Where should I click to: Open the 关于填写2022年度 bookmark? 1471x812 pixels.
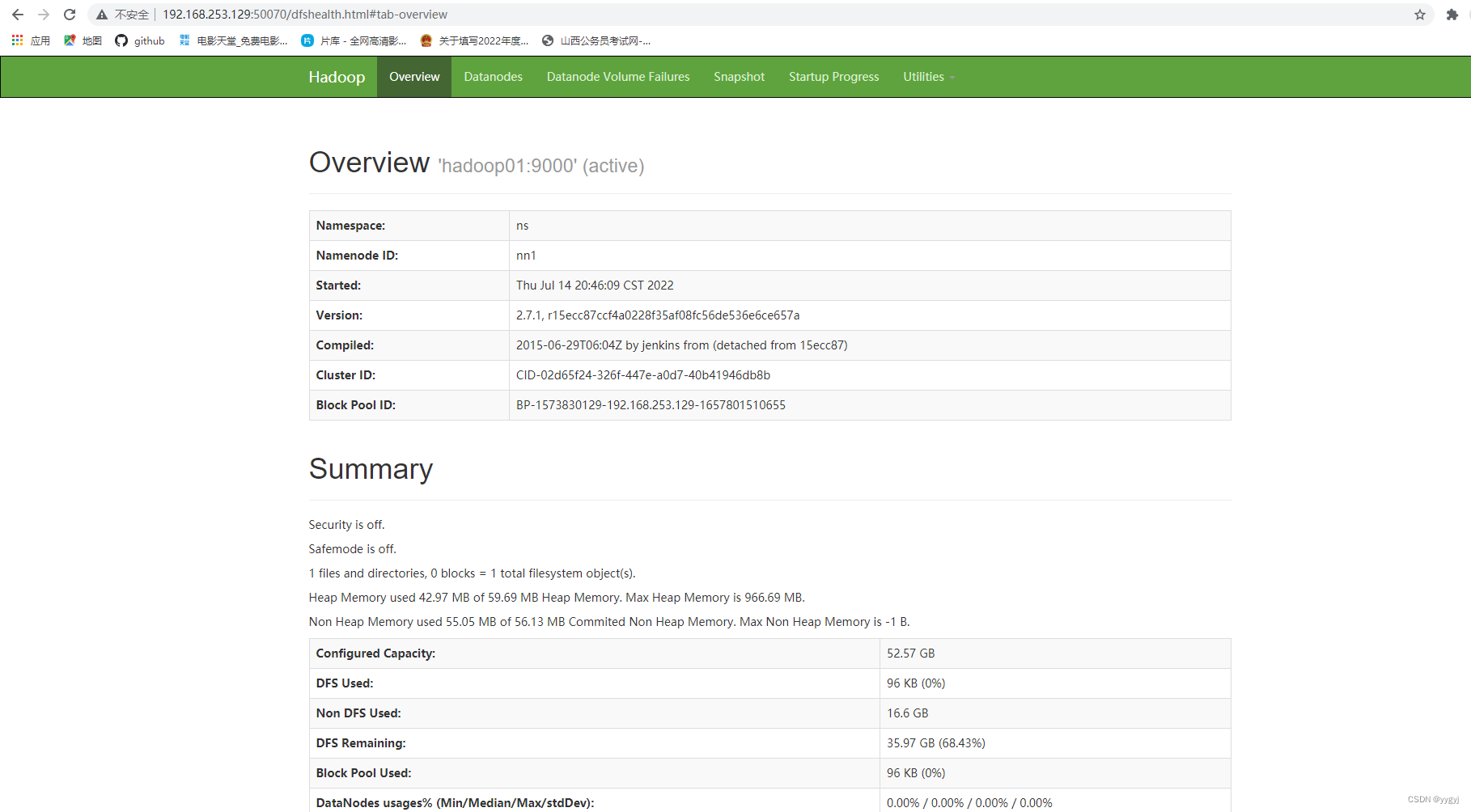474,40
